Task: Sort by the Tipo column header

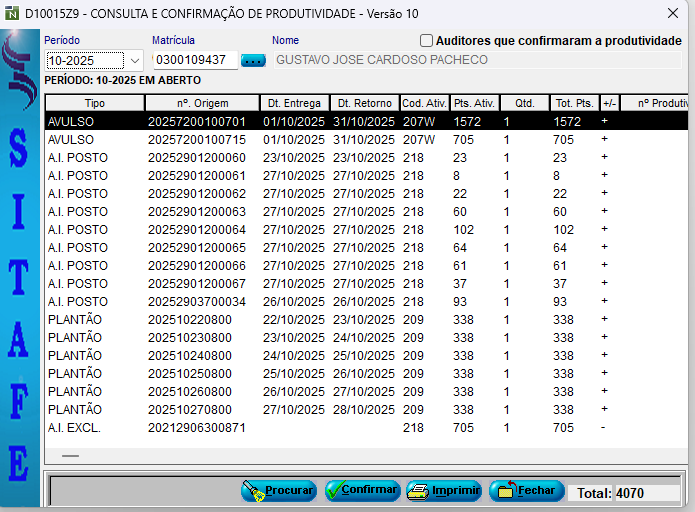Action: point(95,103)
